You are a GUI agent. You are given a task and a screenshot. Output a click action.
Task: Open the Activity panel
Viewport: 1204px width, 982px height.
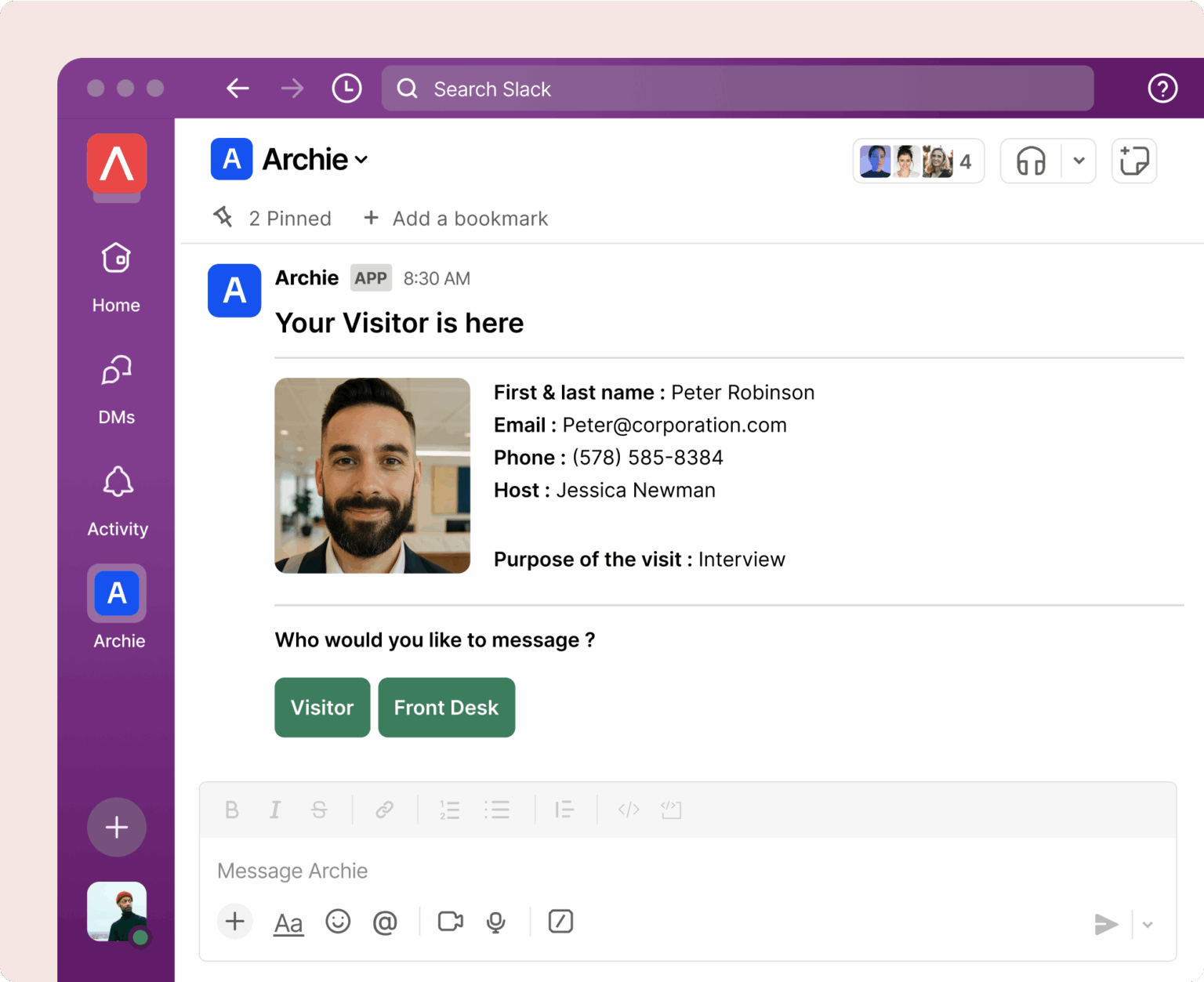[117, 499]
